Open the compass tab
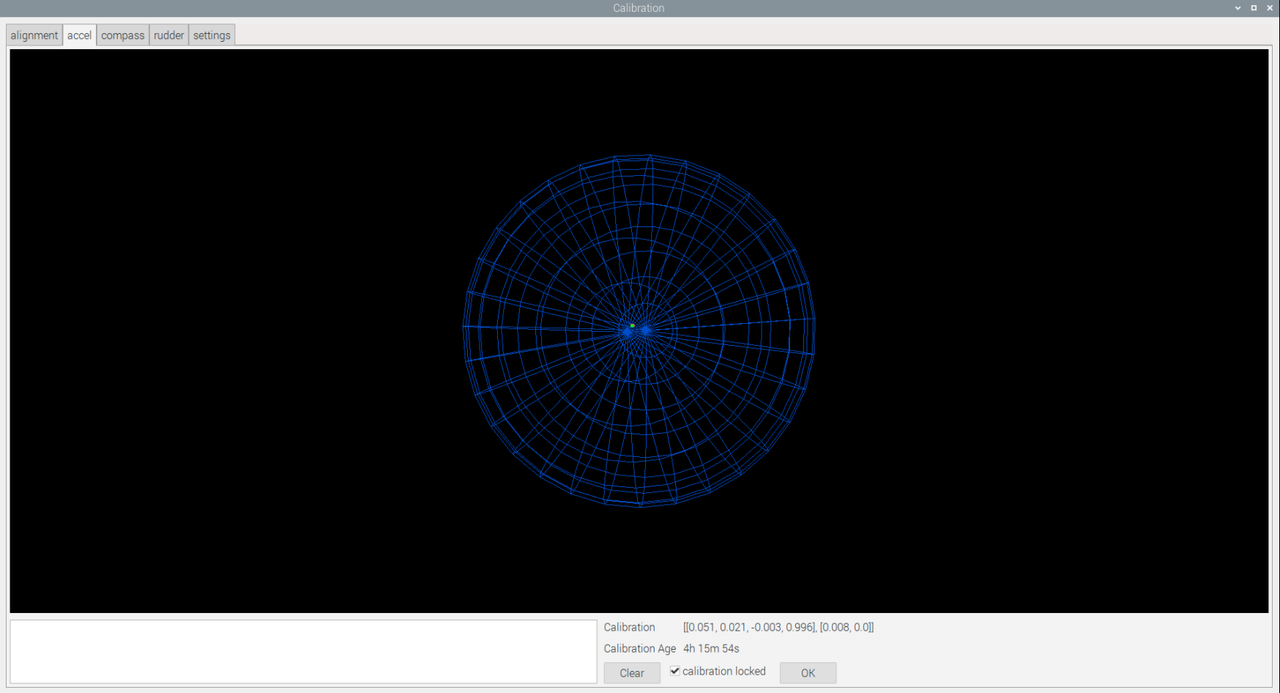Screen dimensions: 1280x693 123,35
